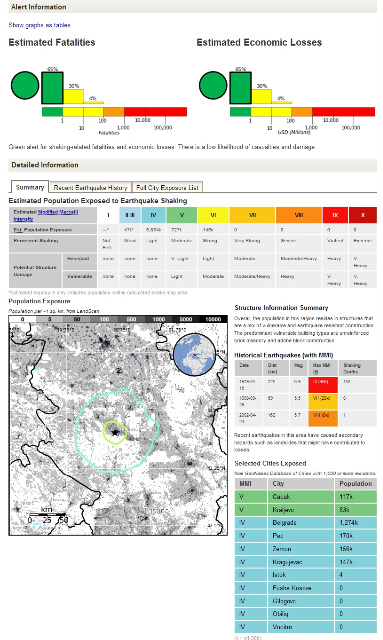The image size is (383, 640).
Task: Select the Summary tab
Action: (30, 187)
